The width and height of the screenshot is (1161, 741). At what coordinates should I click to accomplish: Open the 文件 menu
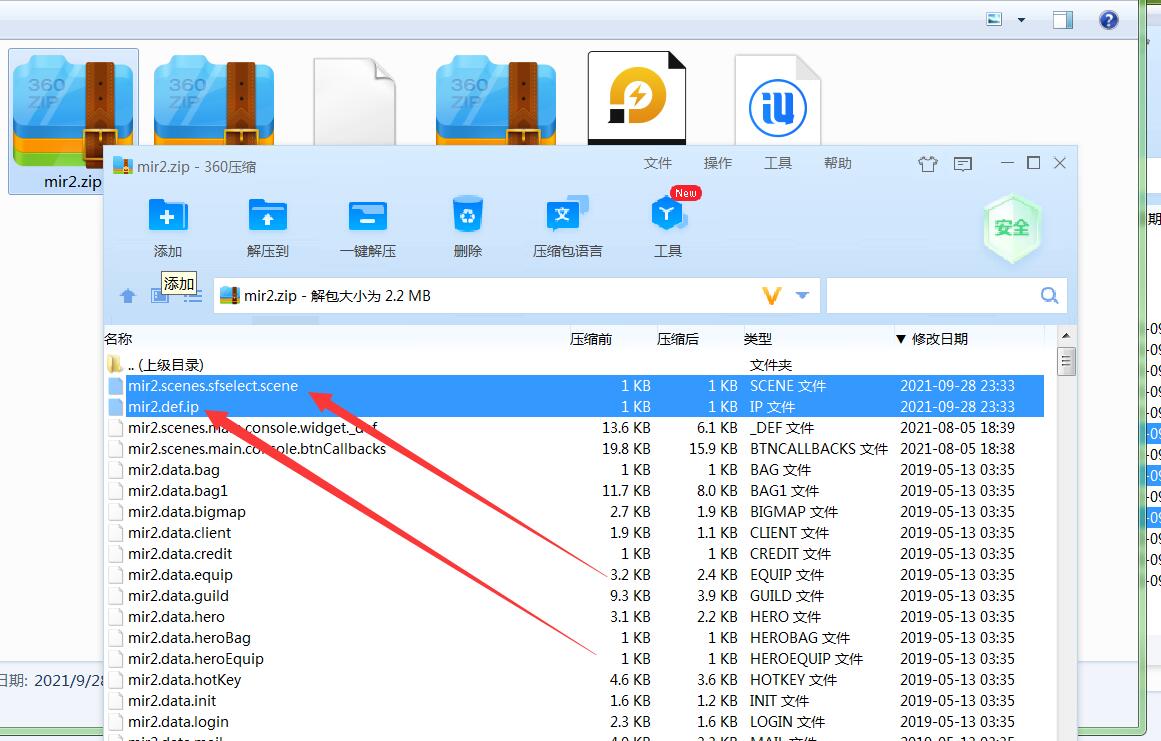657,163
